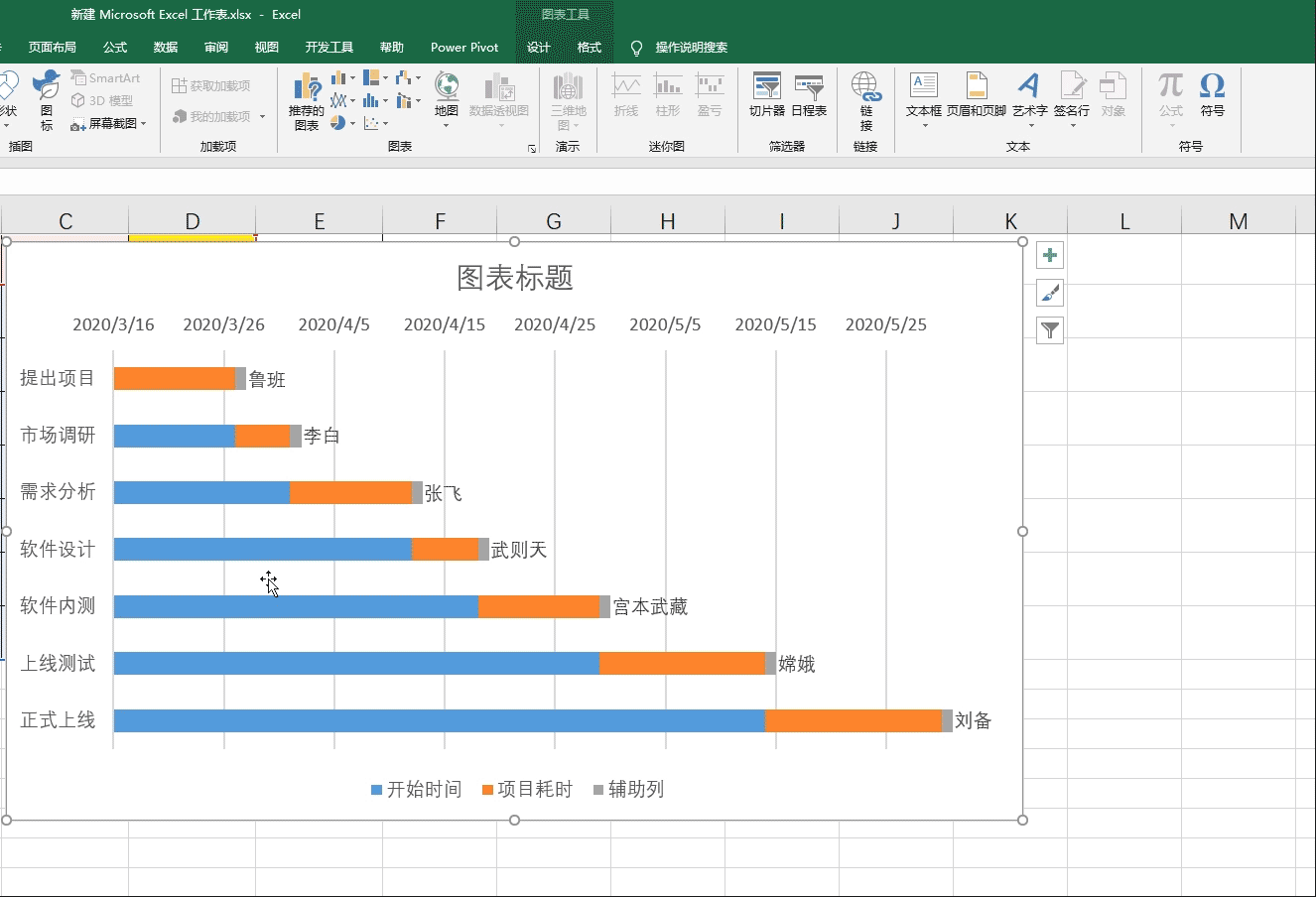1316x897 pixels.
Task: Switch to 公式 tab
Action: [115, 47]
